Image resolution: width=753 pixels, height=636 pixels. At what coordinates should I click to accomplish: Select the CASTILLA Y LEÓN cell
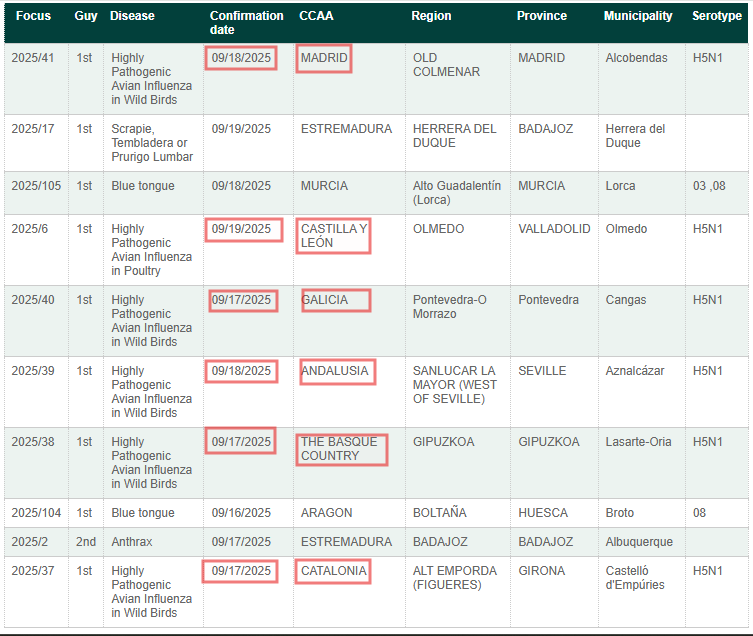point(334,236)
